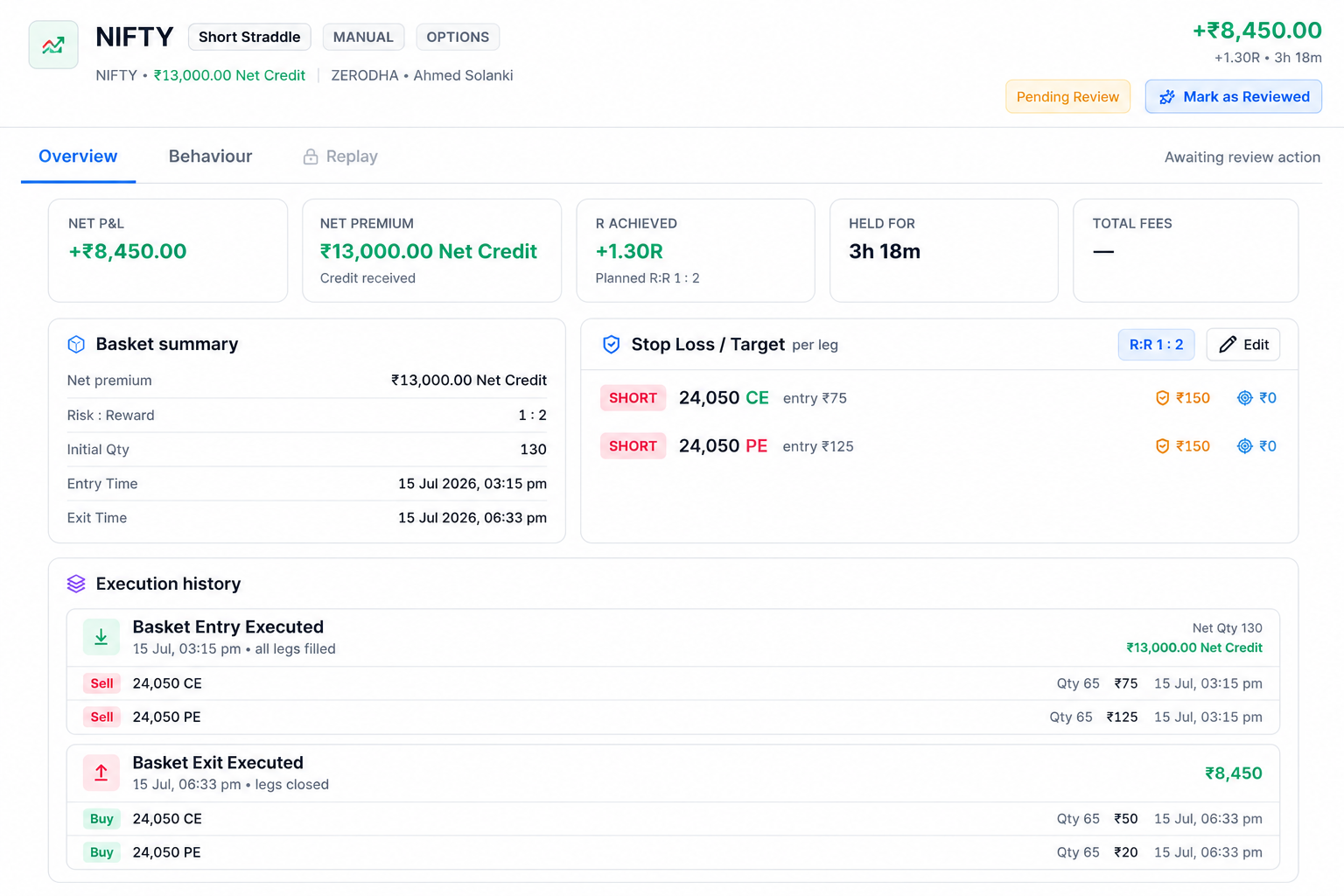Click the shield icon beside Stop Loss / Target
The height and width of the screenshot is (896, 1344).
point(612,345)
